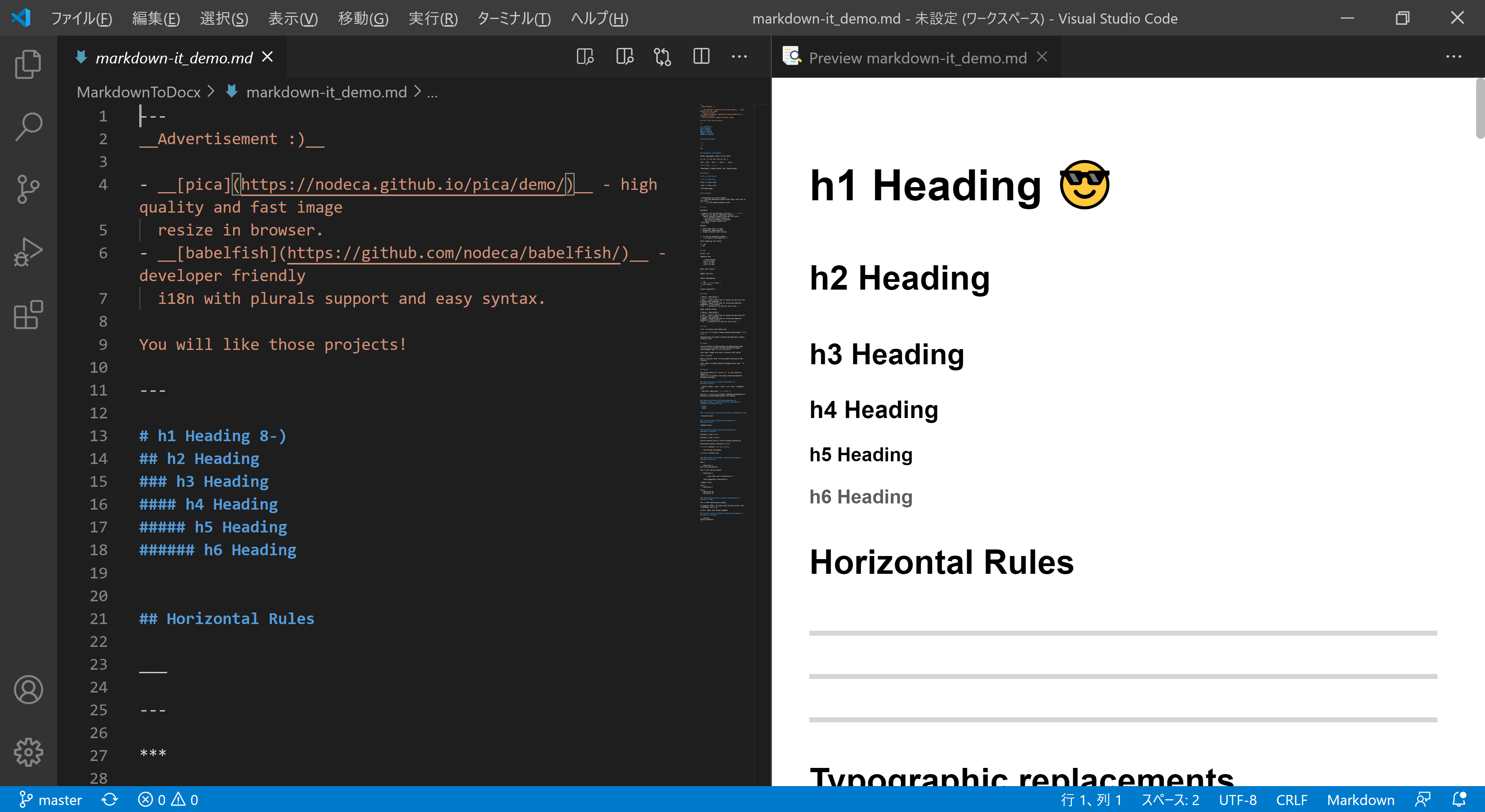Split the editor with the split icon

point(701,56)
